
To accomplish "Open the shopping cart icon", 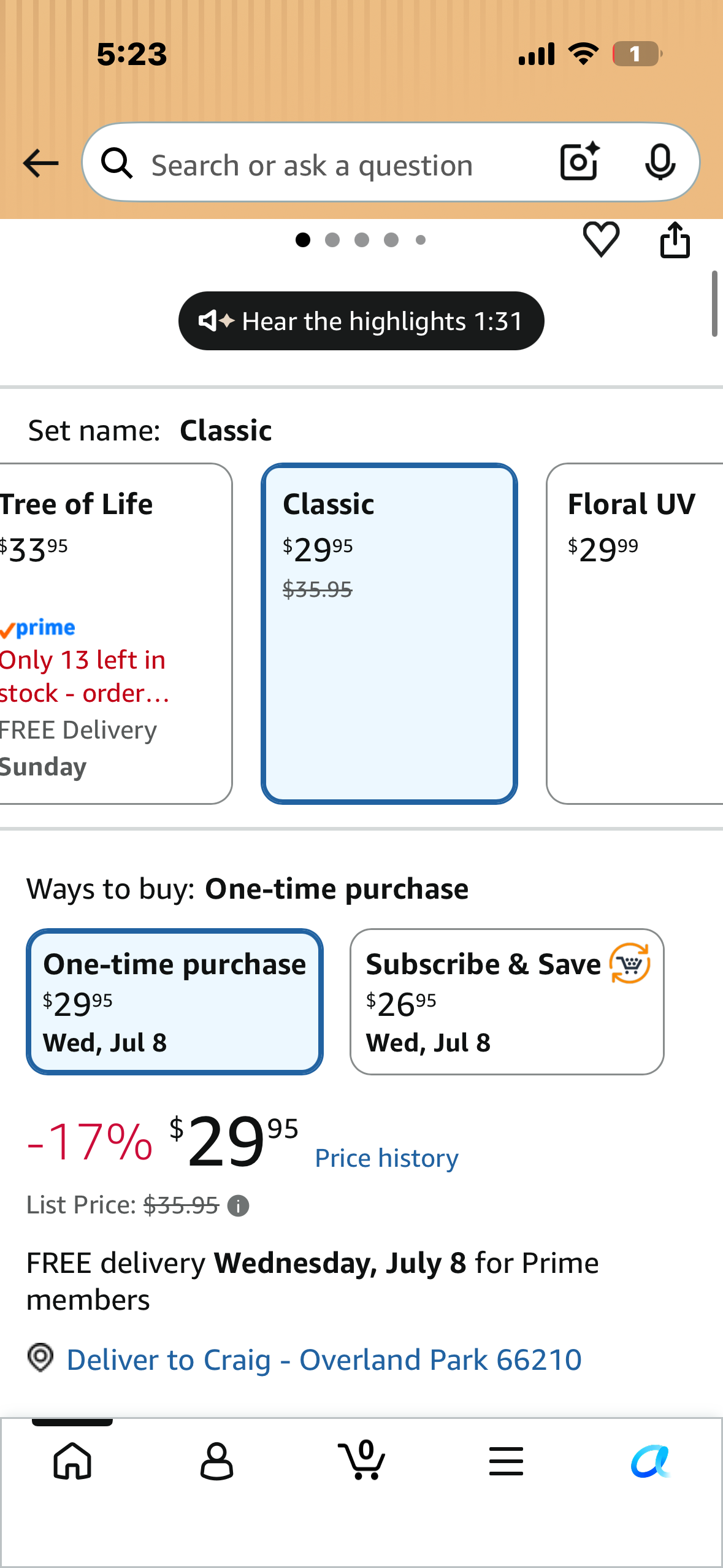I will tap(362, 1459).
